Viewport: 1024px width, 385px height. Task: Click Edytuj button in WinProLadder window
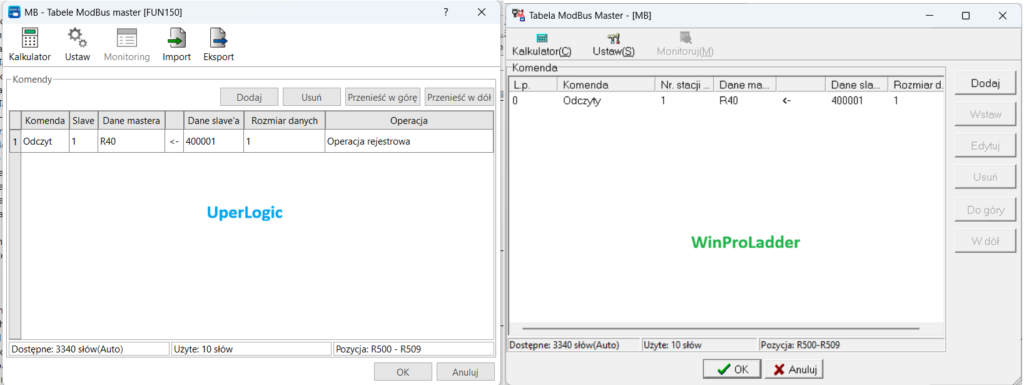point(985,146)
